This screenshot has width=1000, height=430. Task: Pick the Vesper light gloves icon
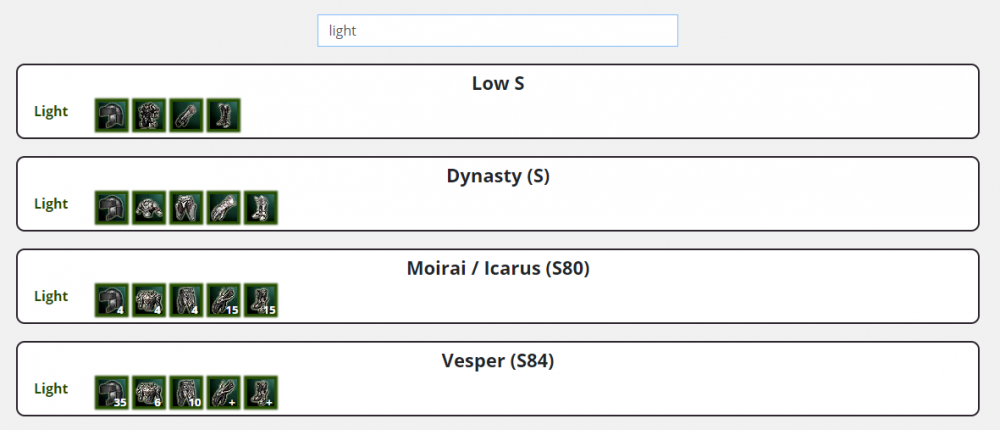point(223,392)
